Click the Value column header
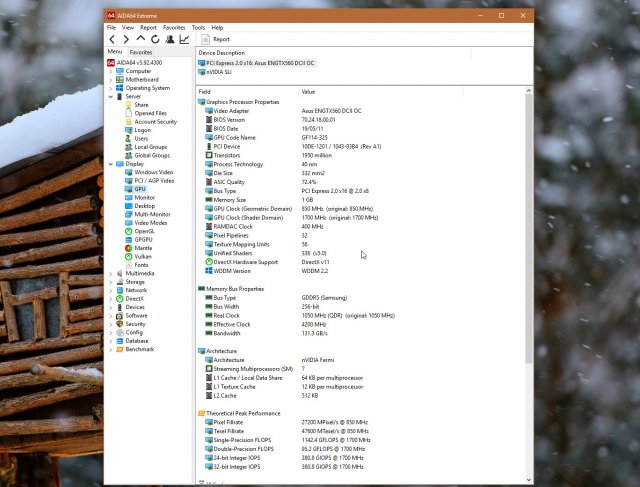 [x=309, y=91]
